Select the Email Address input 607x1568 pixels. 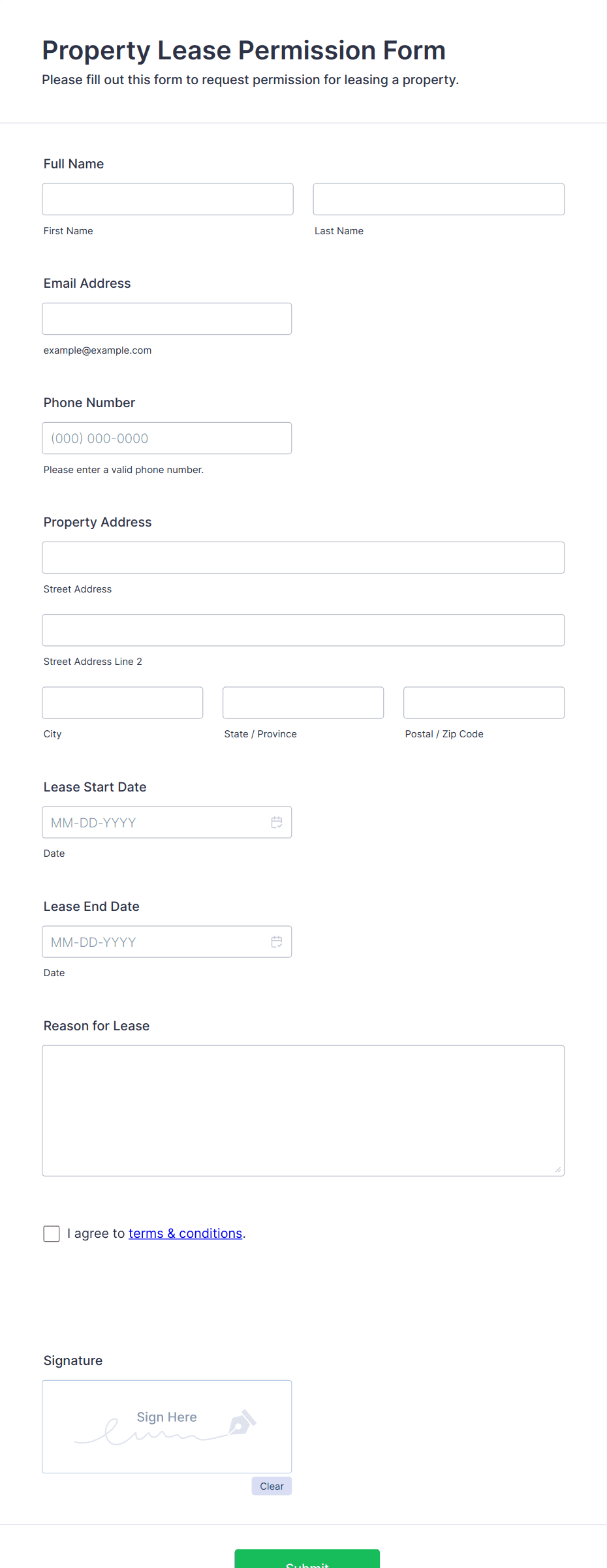[x=167, y=318]
